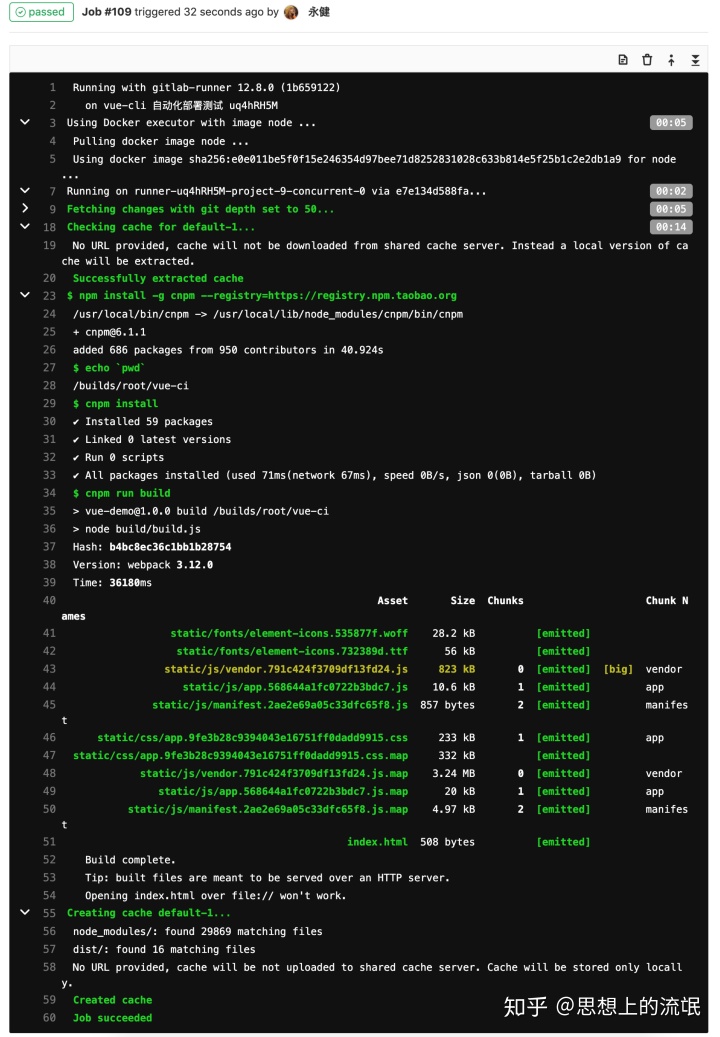
Task: Click 'Pulling docker image node ...' line
Action: [161, 142]
